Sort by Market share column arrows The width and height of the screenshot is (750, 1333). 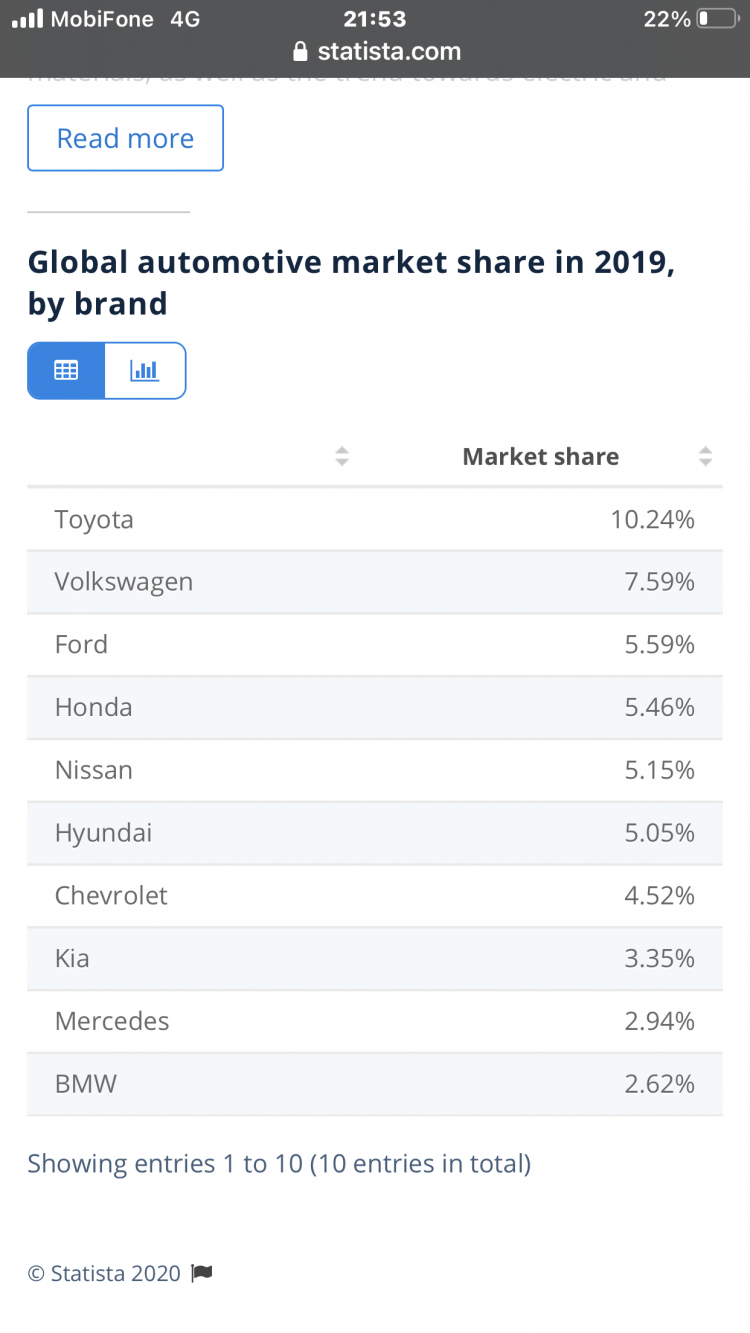click(x=705, y=457)
